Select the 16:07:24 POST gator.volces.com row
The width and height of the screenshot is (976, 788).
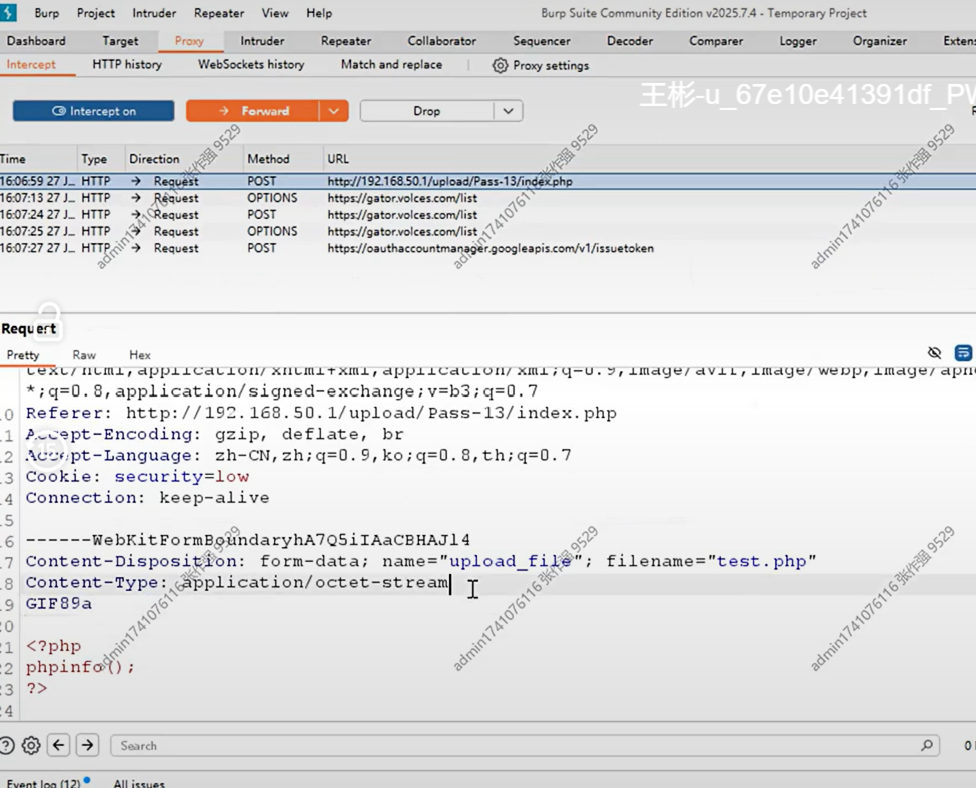(x=488, y=215)
